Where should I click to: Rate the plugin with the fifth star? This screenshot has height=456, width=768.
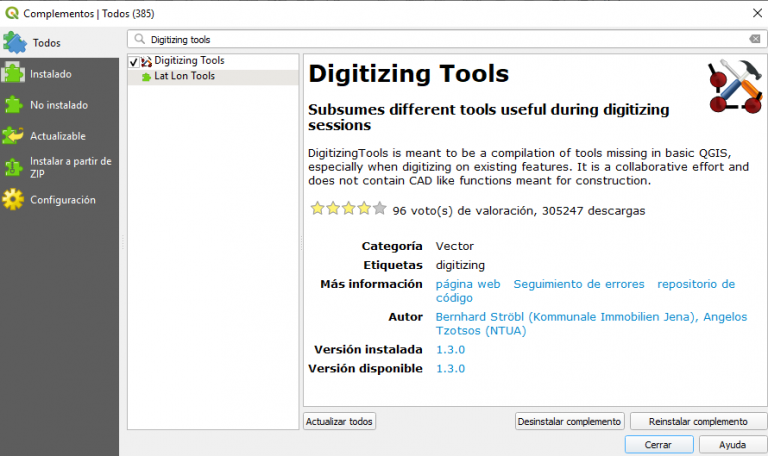click(x=379, y=209)
